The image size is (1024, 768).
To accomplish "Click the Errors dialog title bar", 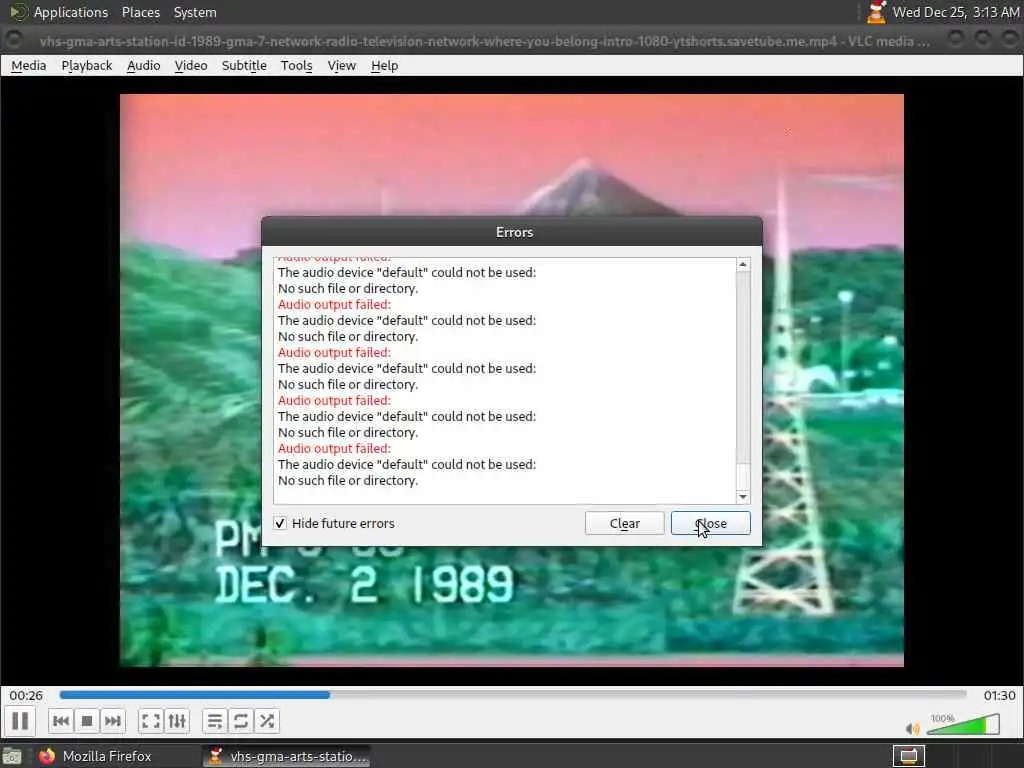I will (512, 232).
